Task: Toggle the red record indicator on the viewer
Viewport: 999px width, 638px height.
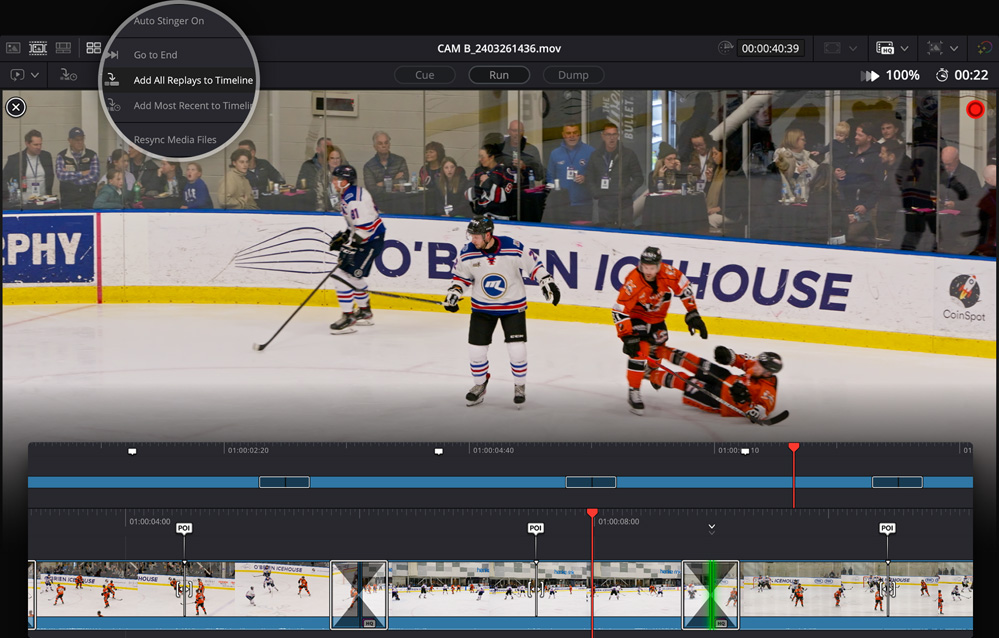Action: 975,109
